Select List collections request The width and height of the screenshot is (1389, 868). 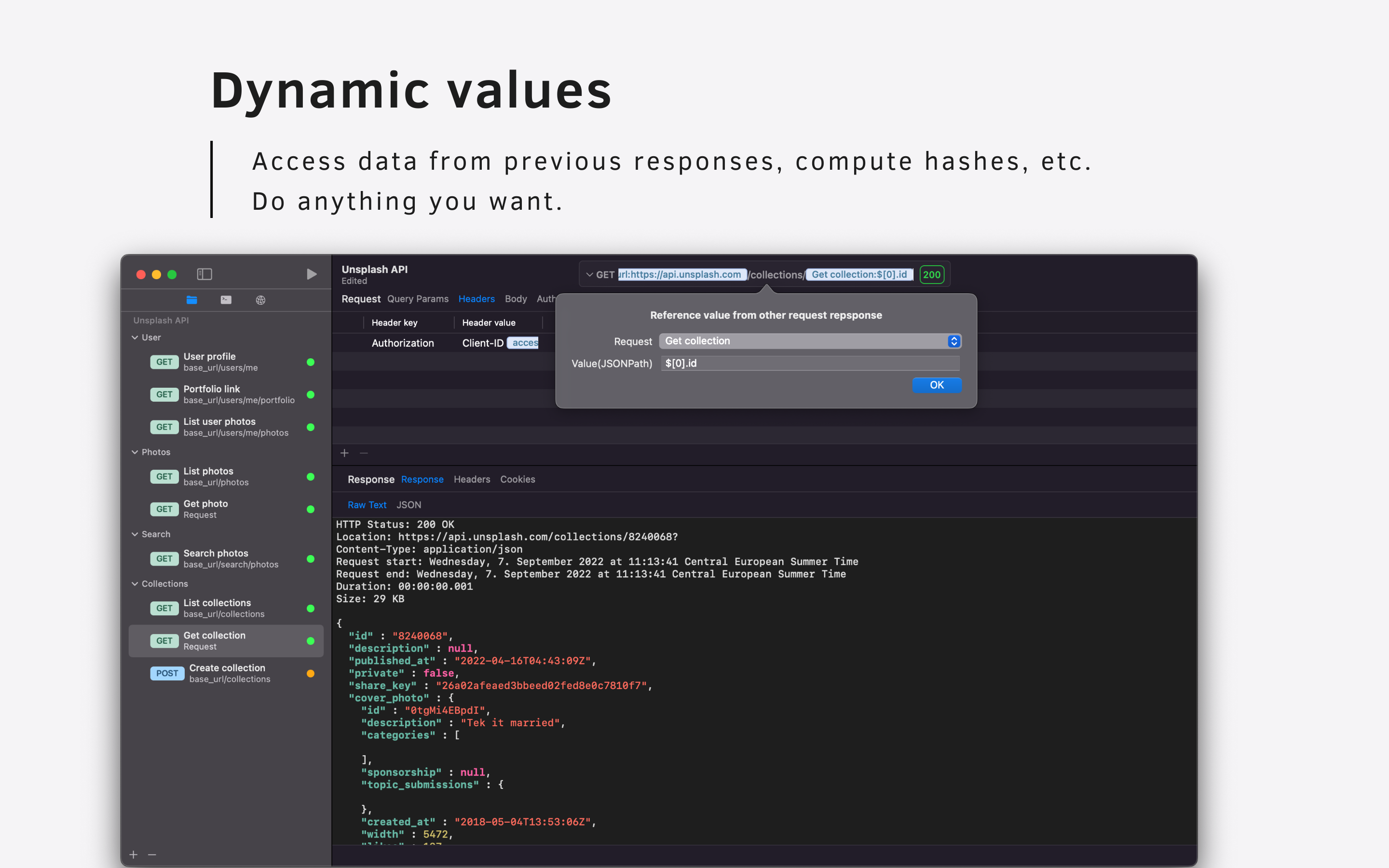pos(226,609)
